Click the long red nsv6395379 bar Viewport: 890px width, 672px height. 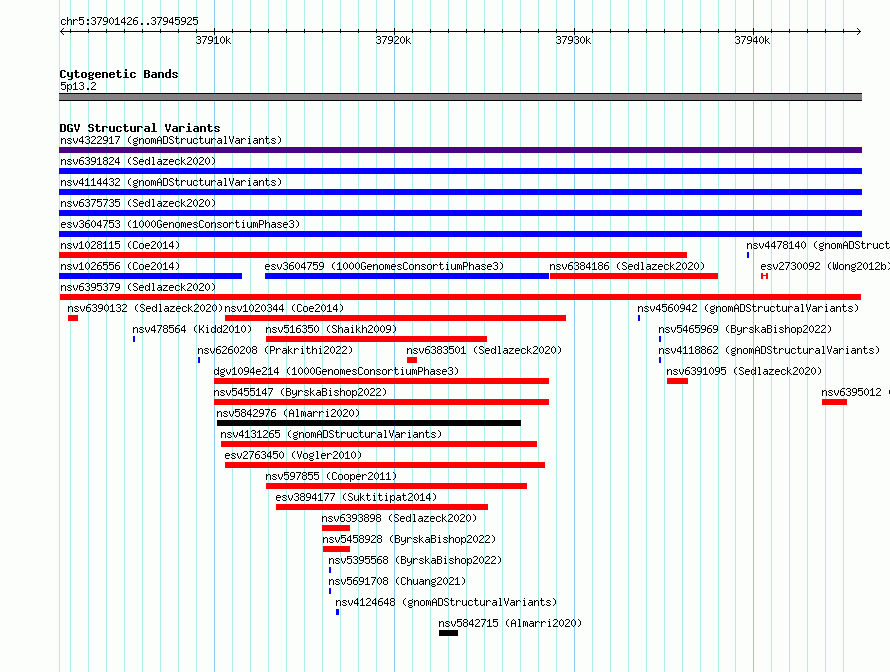[460, 297]
